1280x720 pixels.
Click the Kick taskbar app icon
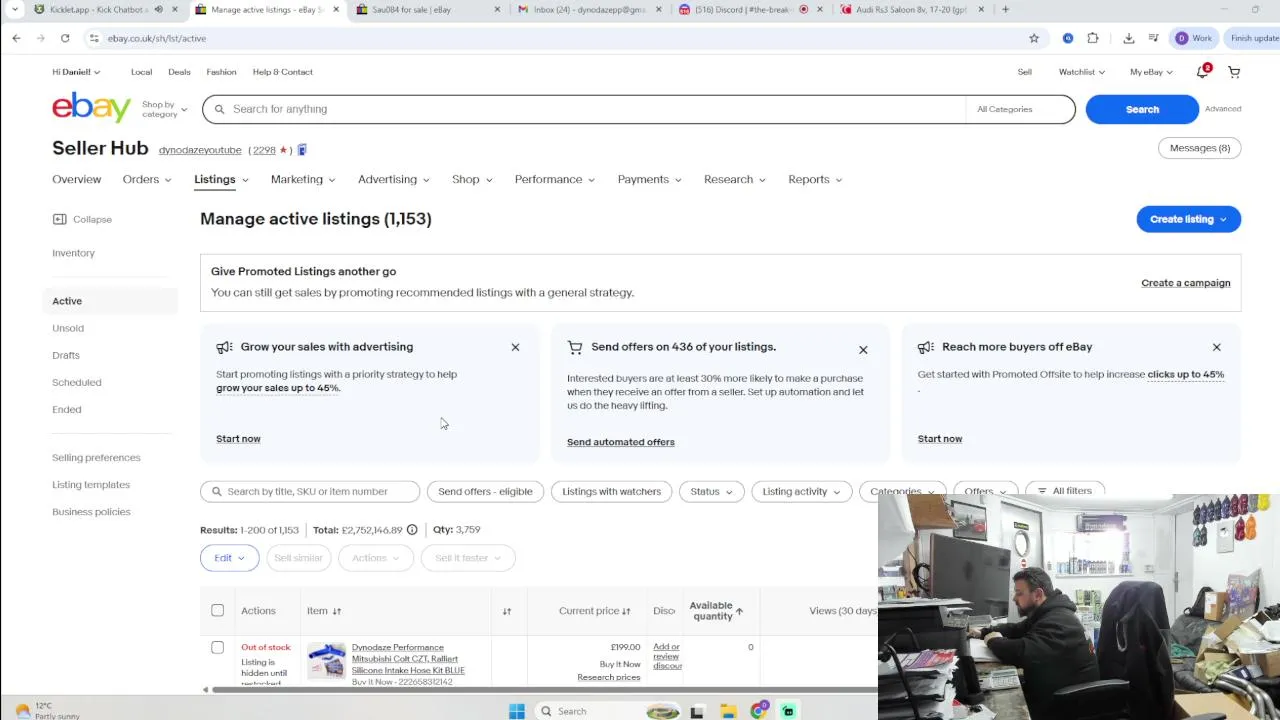pyautogui.click(x=788, y=711)
